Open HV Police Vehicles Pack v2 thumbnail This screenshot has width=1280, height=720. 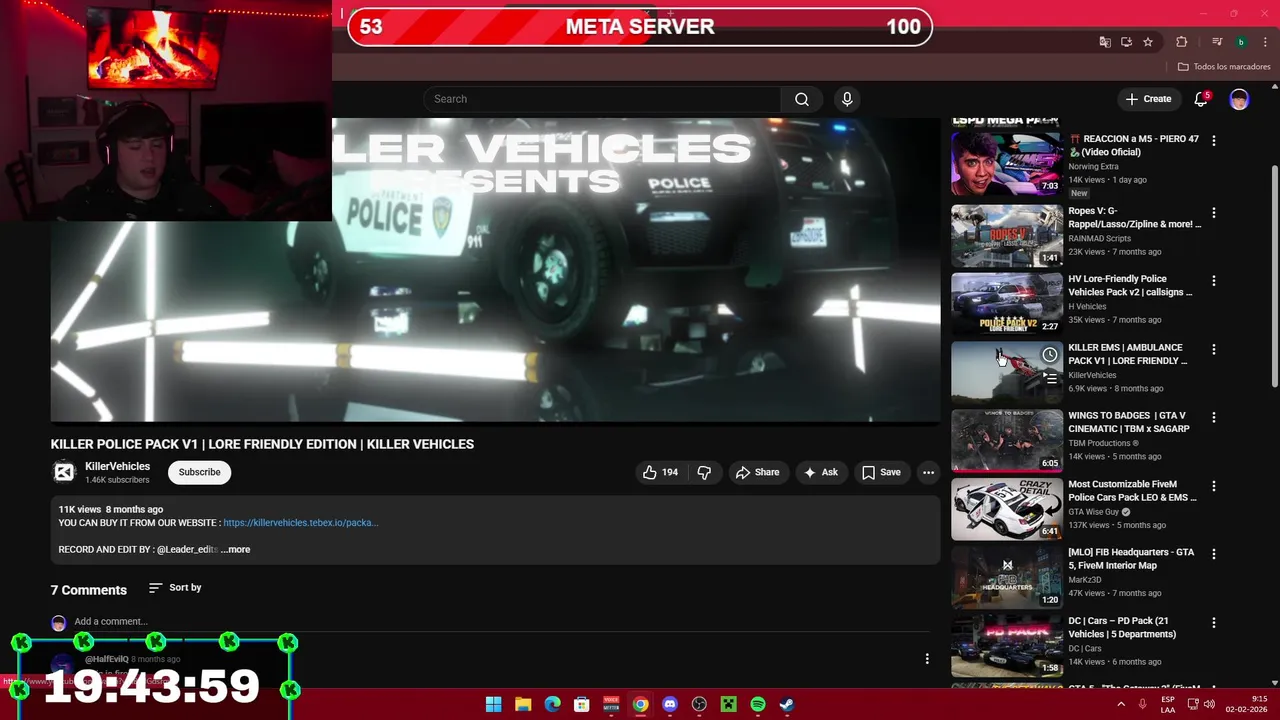(1007, 304)
